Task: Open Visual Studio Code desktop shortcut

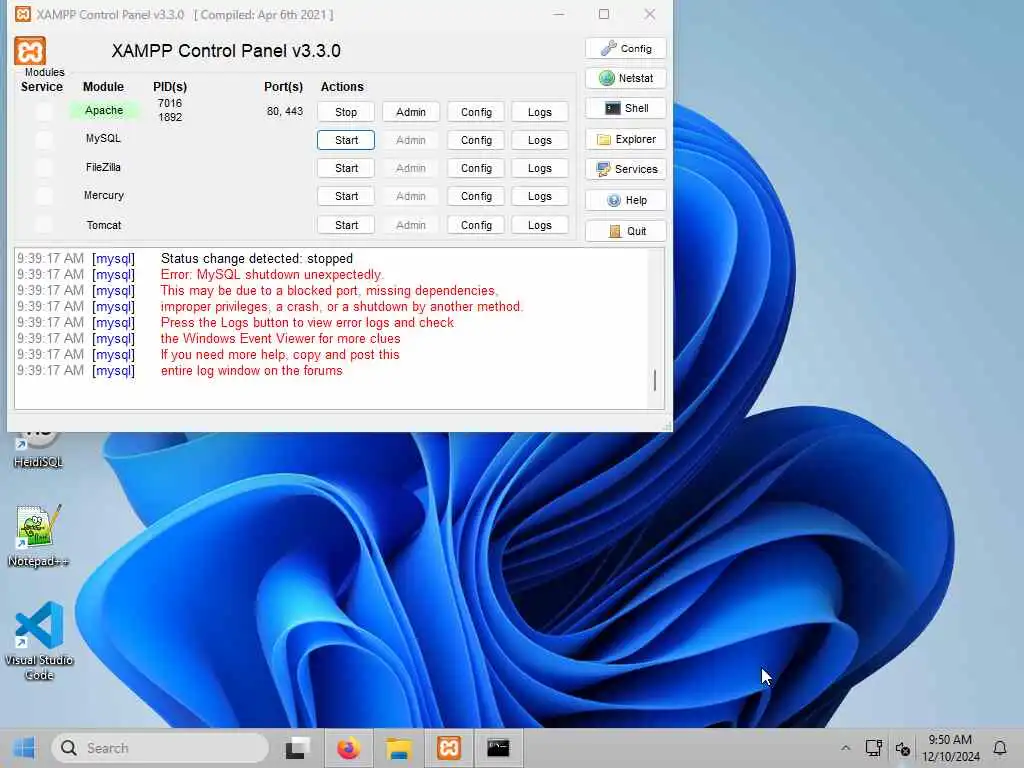Action: point(39,641)
